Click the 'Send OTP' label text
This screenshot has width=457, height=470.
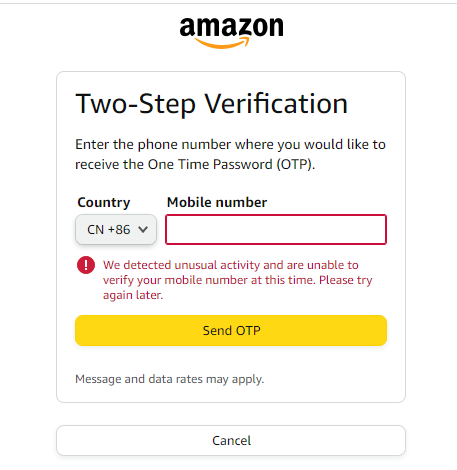coord(232,330)
